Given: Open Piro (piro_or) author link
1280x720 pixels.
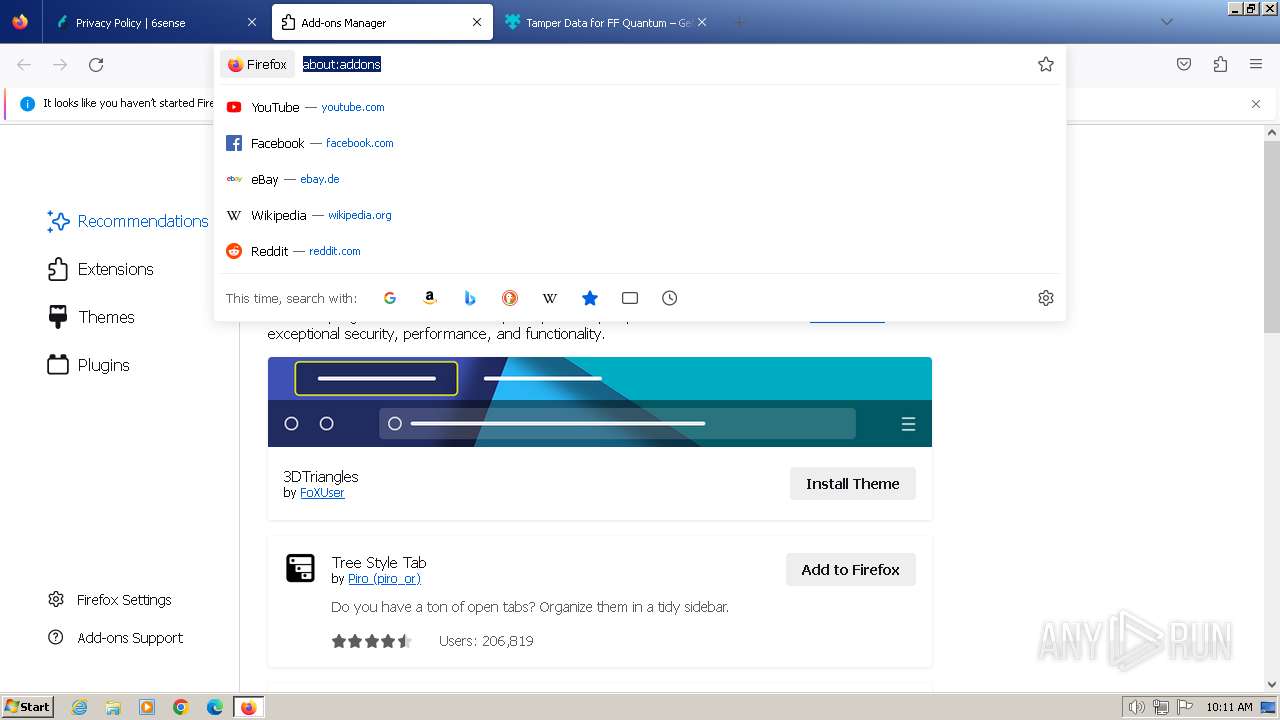Looking at the screenshot, I should pyautogui.click(x=384, y=579).
